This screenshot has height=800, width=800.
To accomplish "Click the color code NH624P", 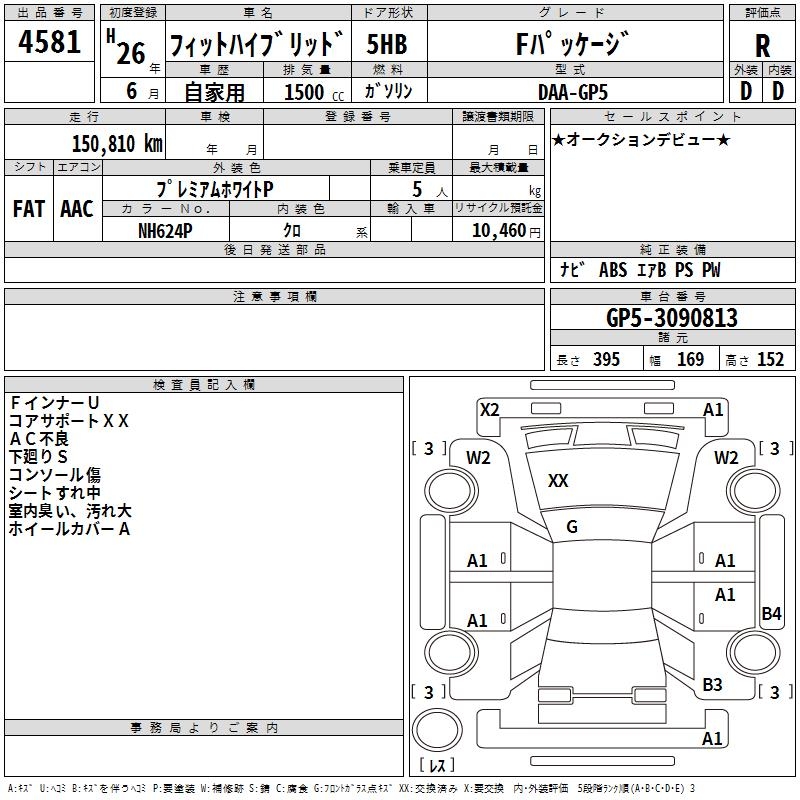I will (166, 230).
